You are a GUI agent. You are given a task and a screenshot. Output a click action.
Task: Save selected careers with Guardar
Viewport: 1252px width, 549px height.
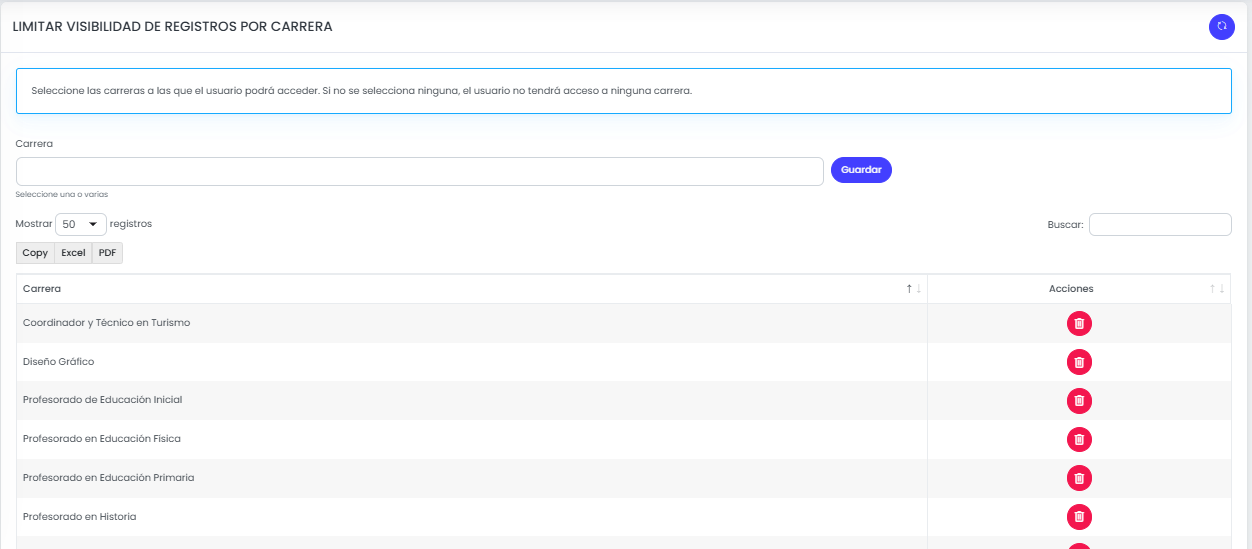[x=861, y=170]
